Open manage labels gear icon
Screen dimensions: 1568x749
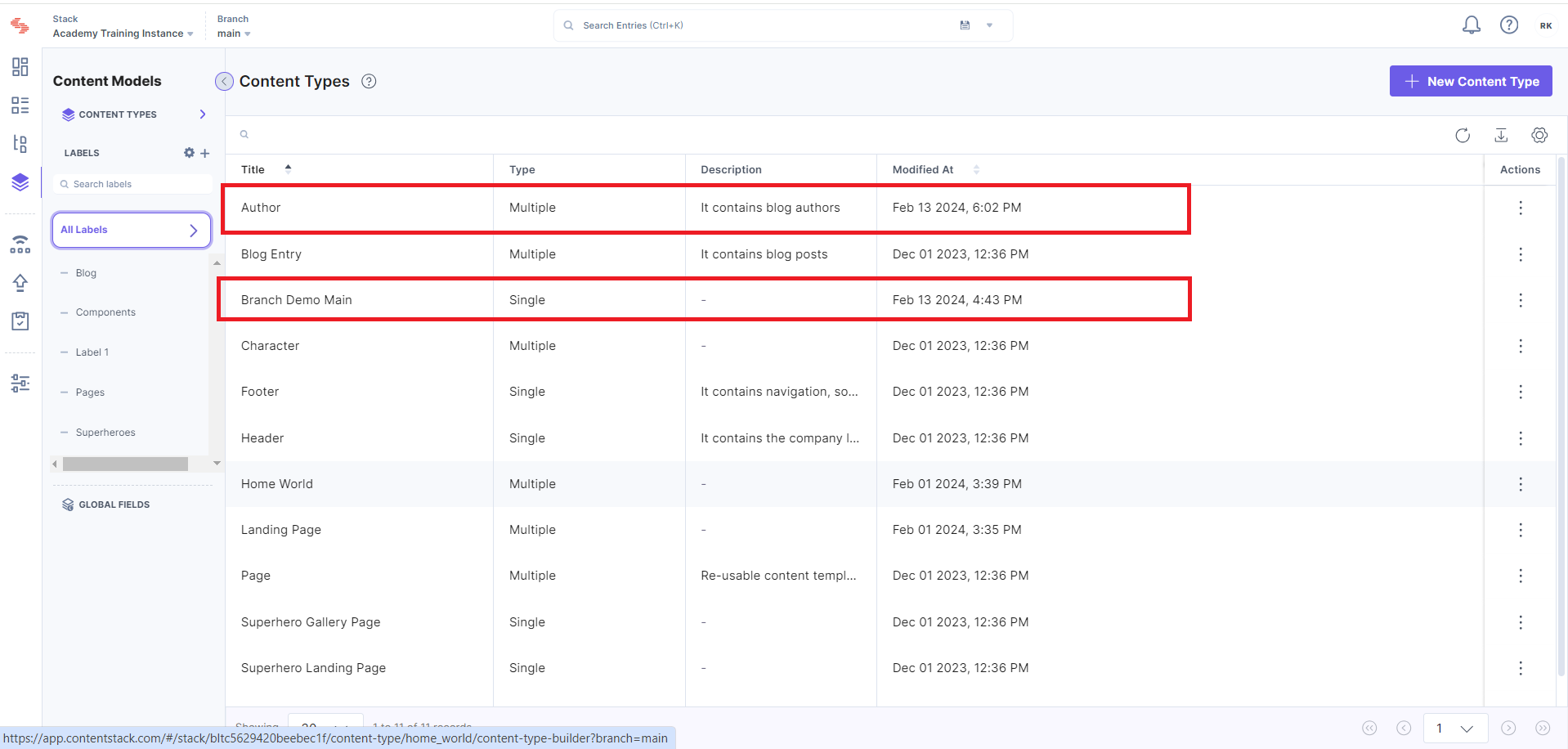click(189, 153)
